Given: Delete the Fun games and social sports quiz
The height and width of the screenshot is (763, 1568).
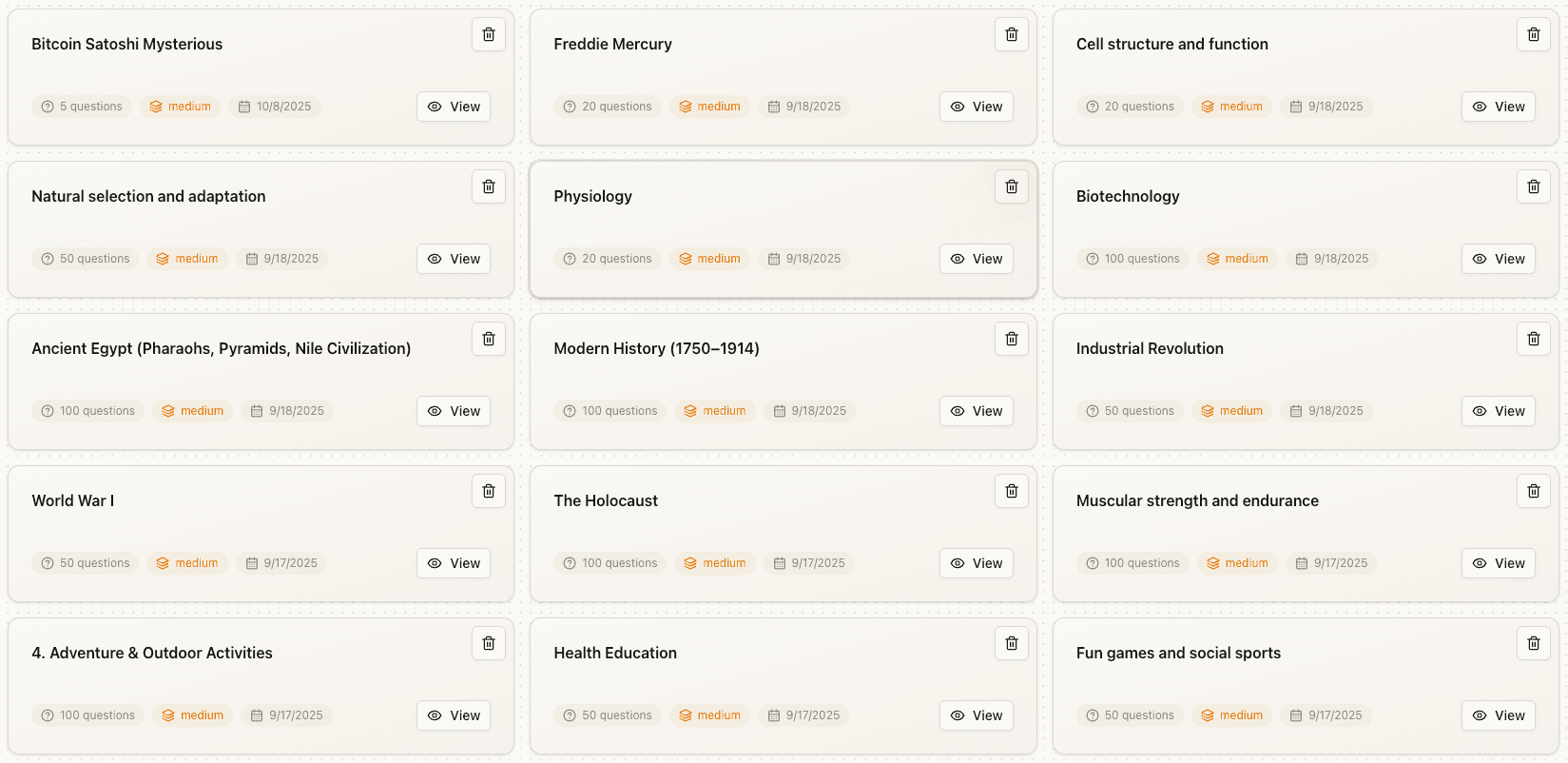Looking at the screenshot, I should tap(1534, 643).
